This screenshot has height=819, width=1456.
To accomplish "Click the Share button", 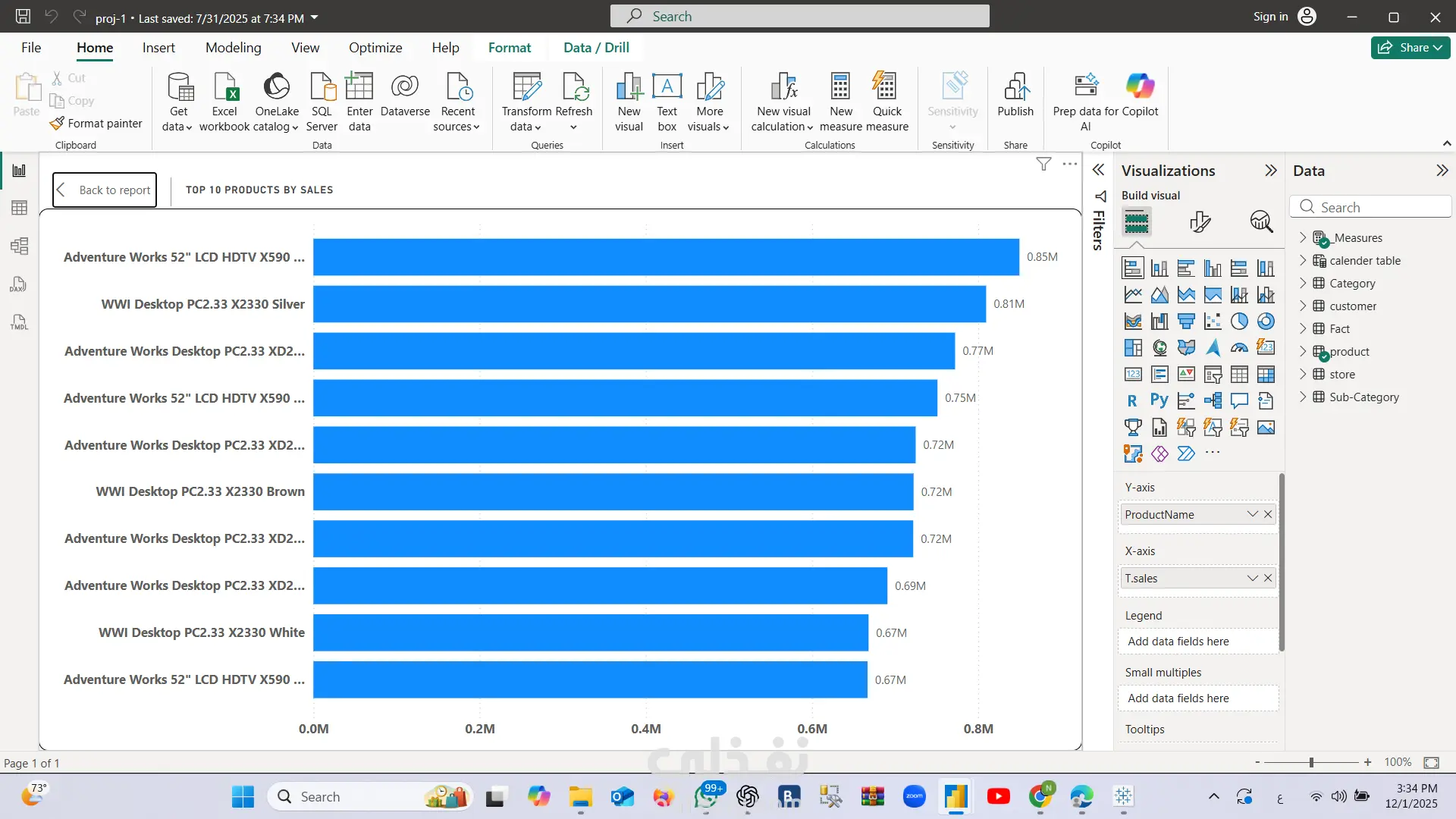I will (x=1410, y=47).
